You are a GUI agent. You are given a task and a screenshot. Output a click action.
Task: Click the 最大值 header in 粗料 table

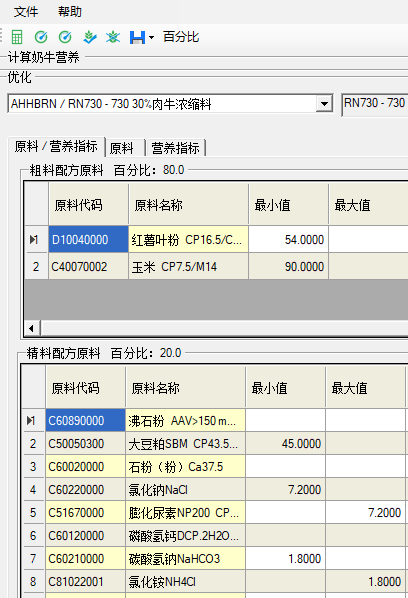point(368,204)
